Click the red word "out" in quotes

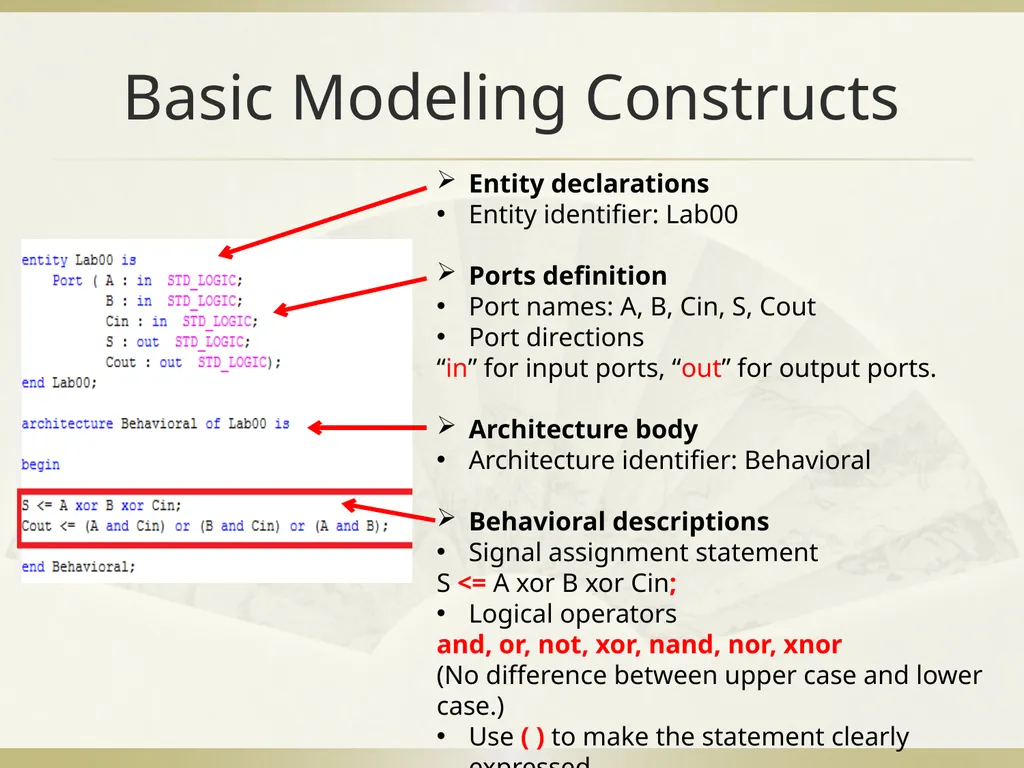[x=701, y=368]
